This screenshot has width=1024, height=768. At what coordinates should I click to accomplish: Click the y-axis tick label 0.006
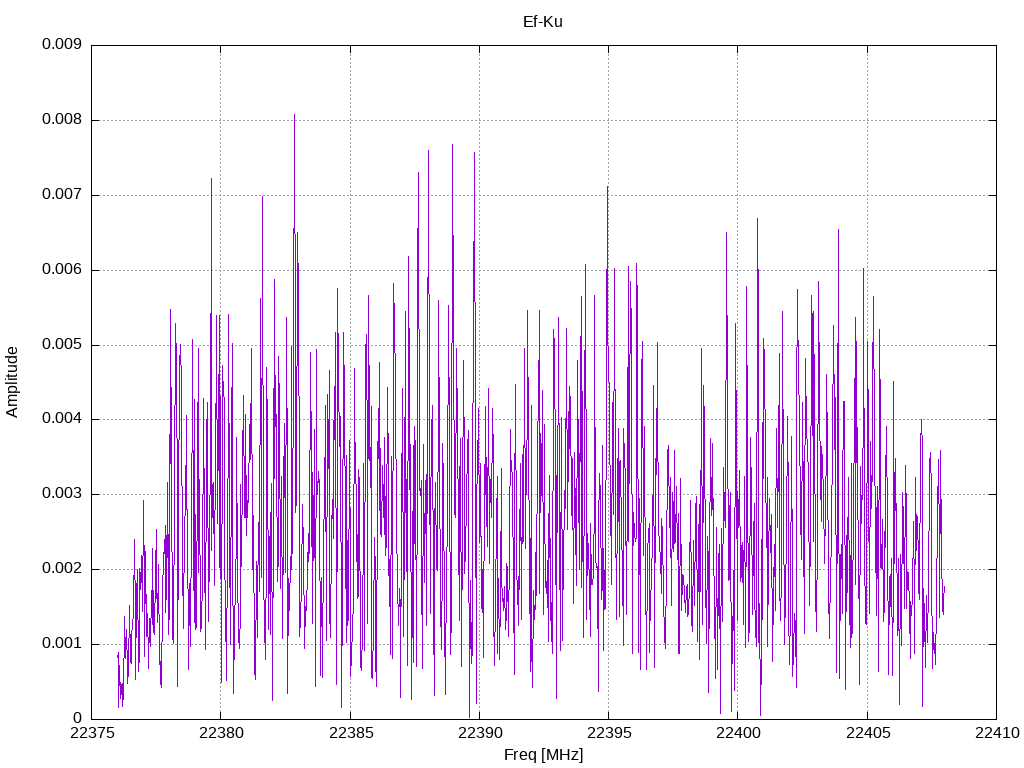(62, 270)
